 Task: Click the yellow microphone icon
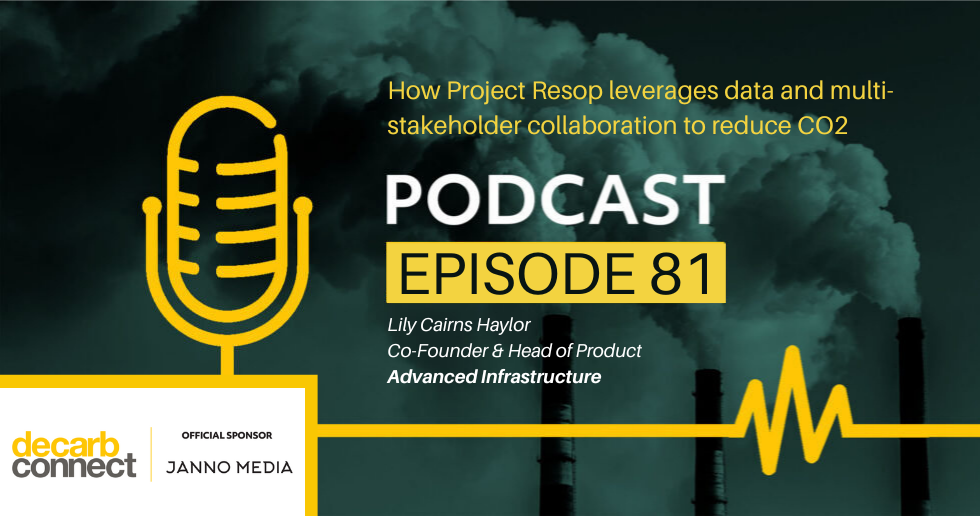(x=227, y=234)
